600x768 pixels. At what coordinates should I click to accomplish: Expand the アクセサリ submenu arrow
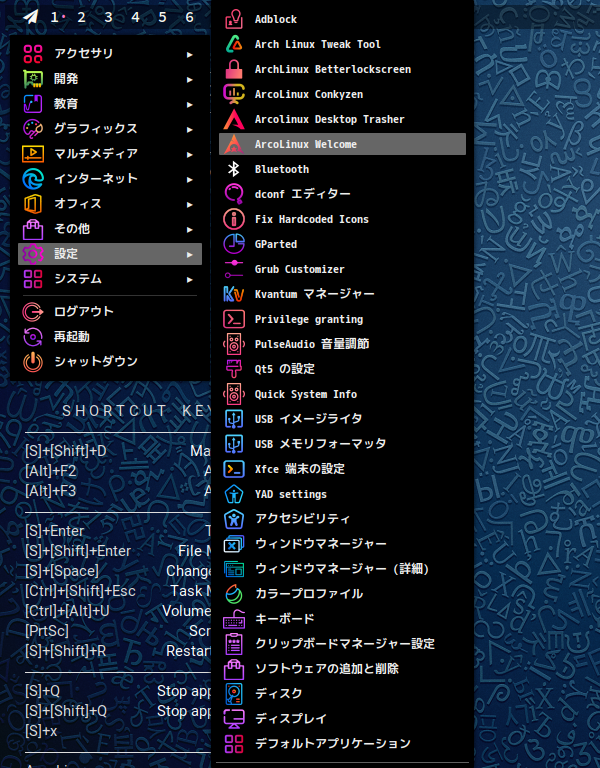(x=190, y=54)
